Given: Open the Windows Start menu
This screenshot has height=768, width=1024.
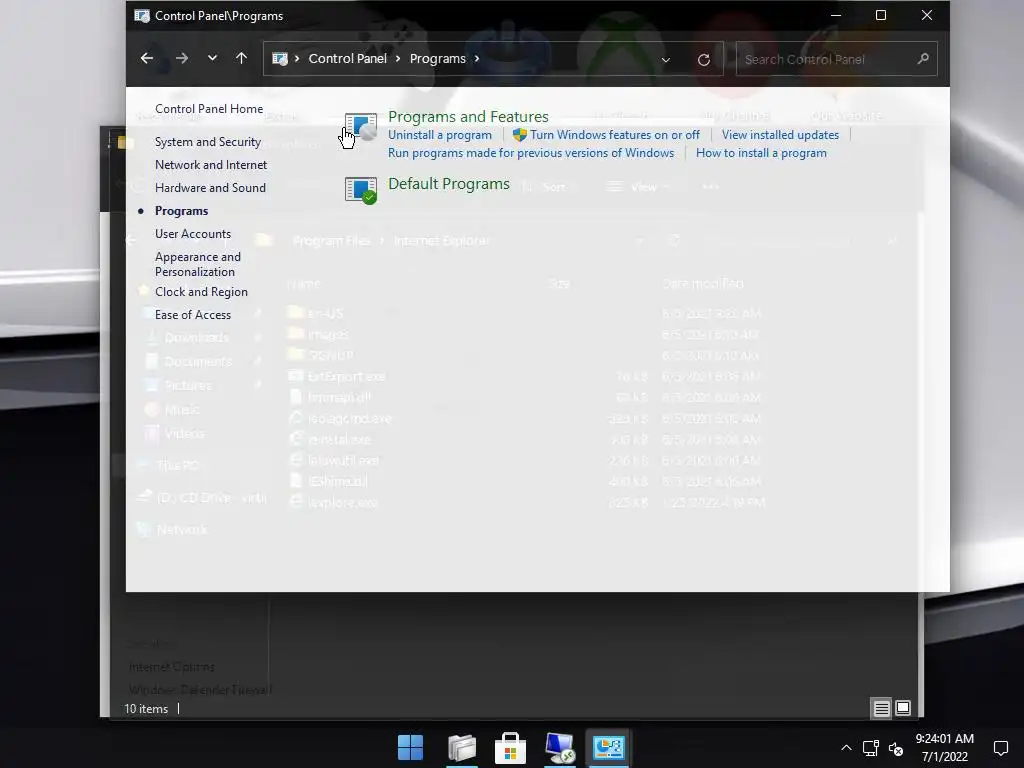Looking at the screenshot, I should [x=411, y=747].
